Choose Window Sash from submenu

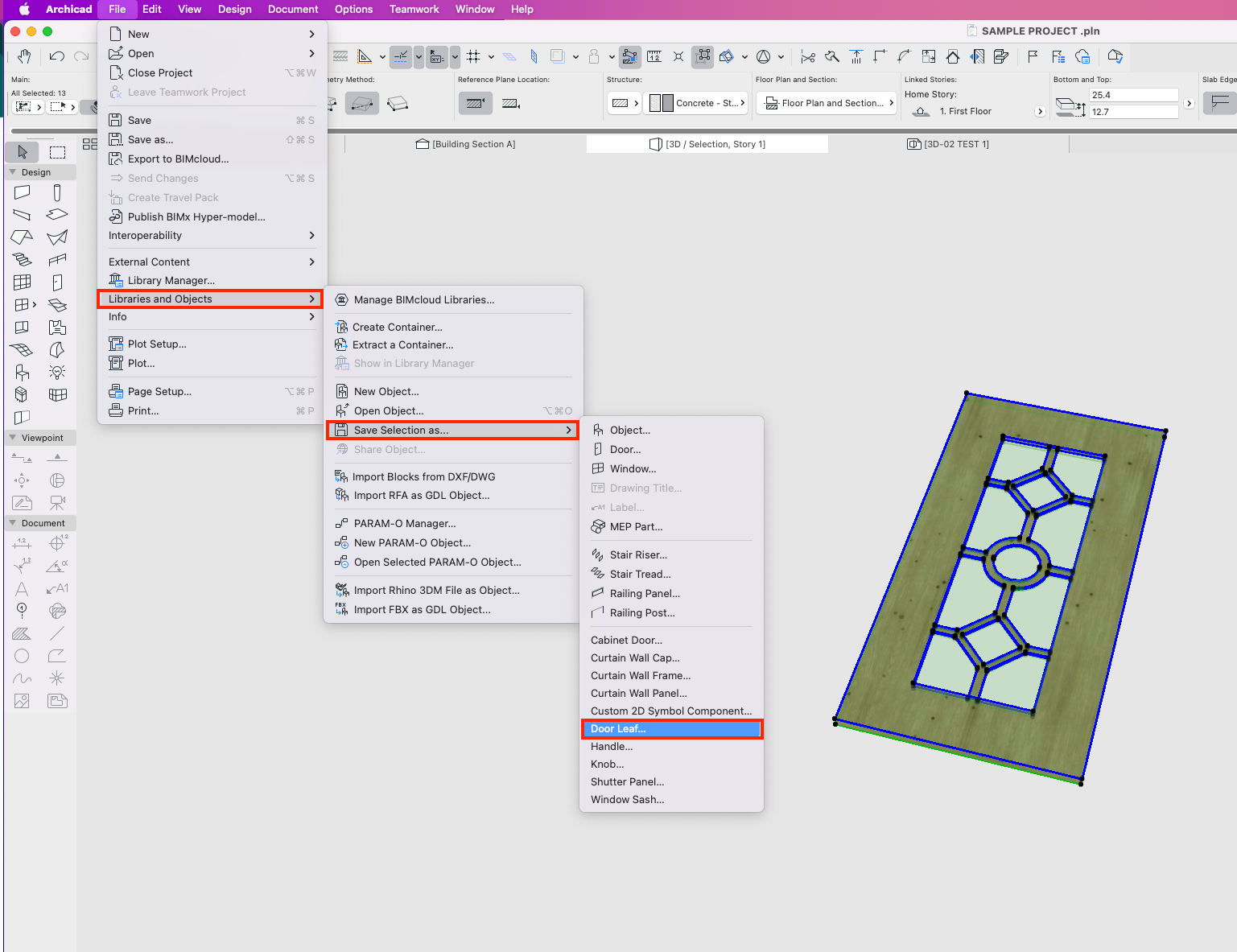click(671, 799)
